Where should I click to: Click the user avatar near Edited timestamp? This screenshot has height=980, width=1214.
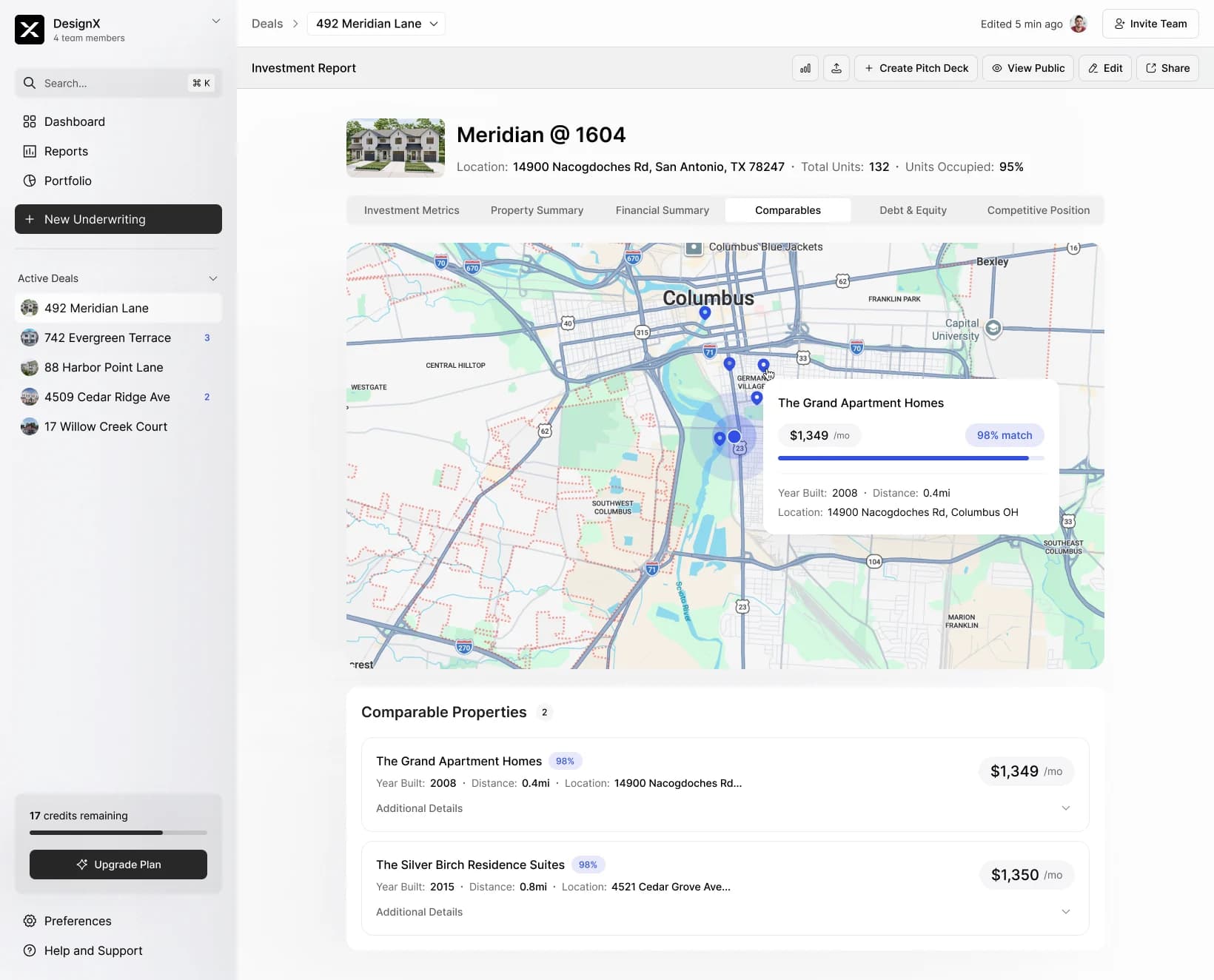(1079, 24)
